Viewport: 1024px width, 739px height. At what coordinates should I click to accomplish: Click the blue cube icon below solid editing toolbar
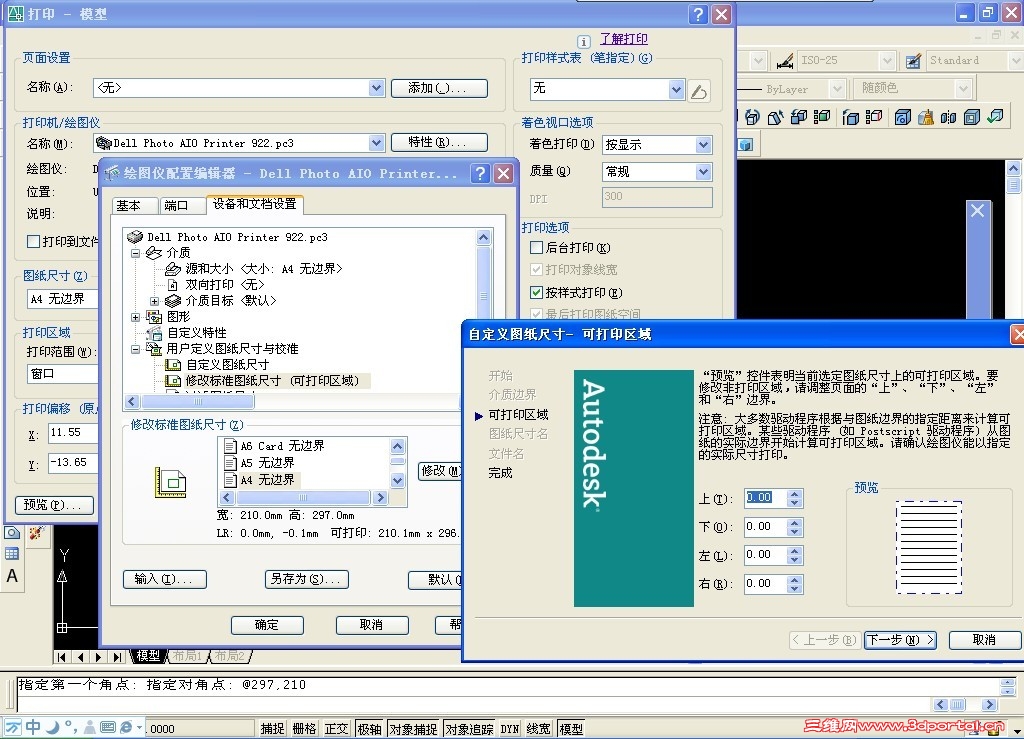point(746,144)
